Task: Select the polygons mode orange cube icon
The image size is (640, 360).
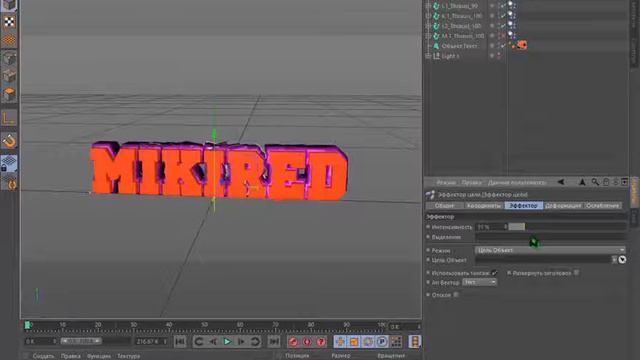Action: (9, 95)
